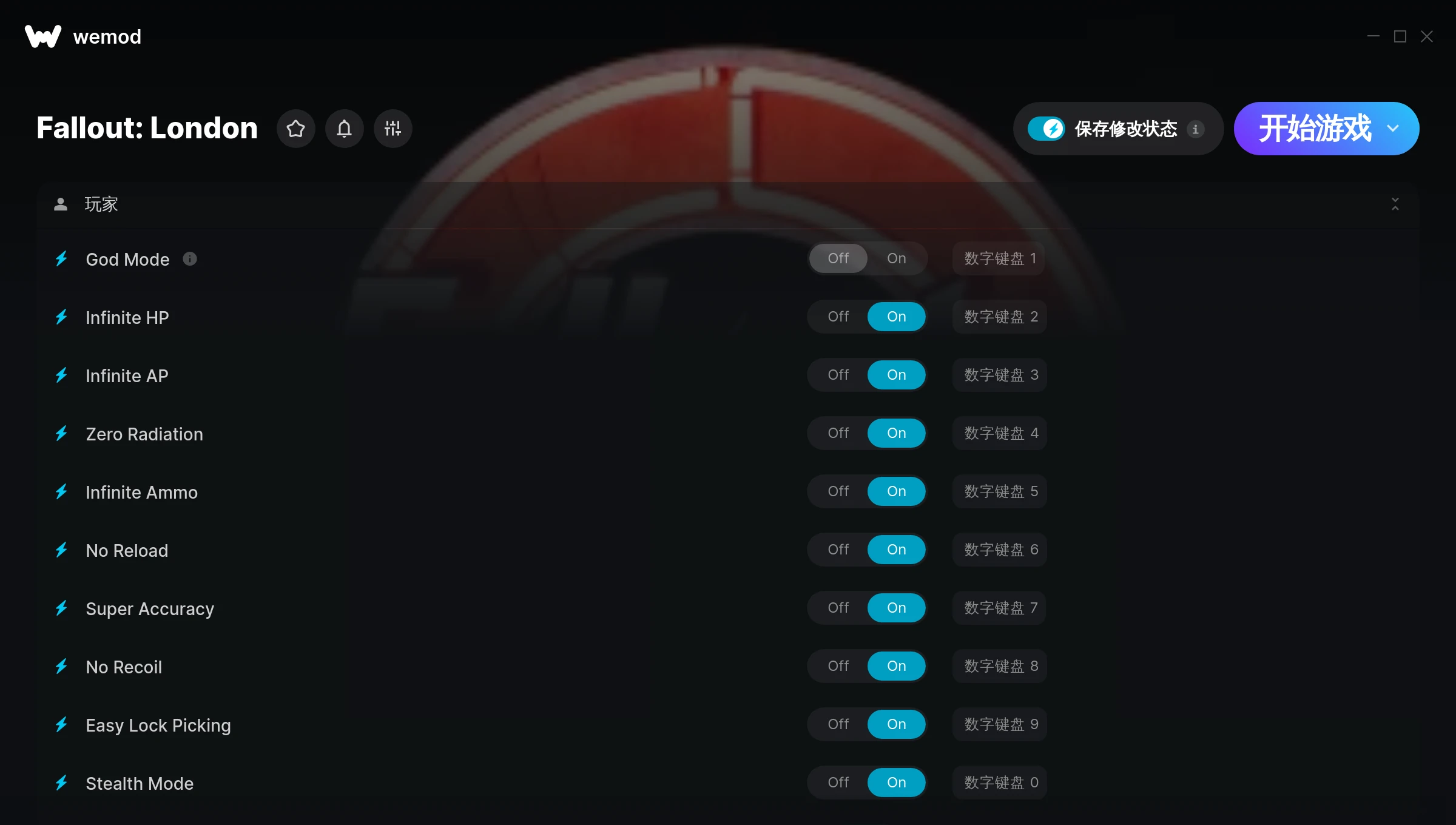Click the stats/leaderboard icon
Viewport: 1456px width, 825px height.
pyautogui.click(x=393, y=128)
